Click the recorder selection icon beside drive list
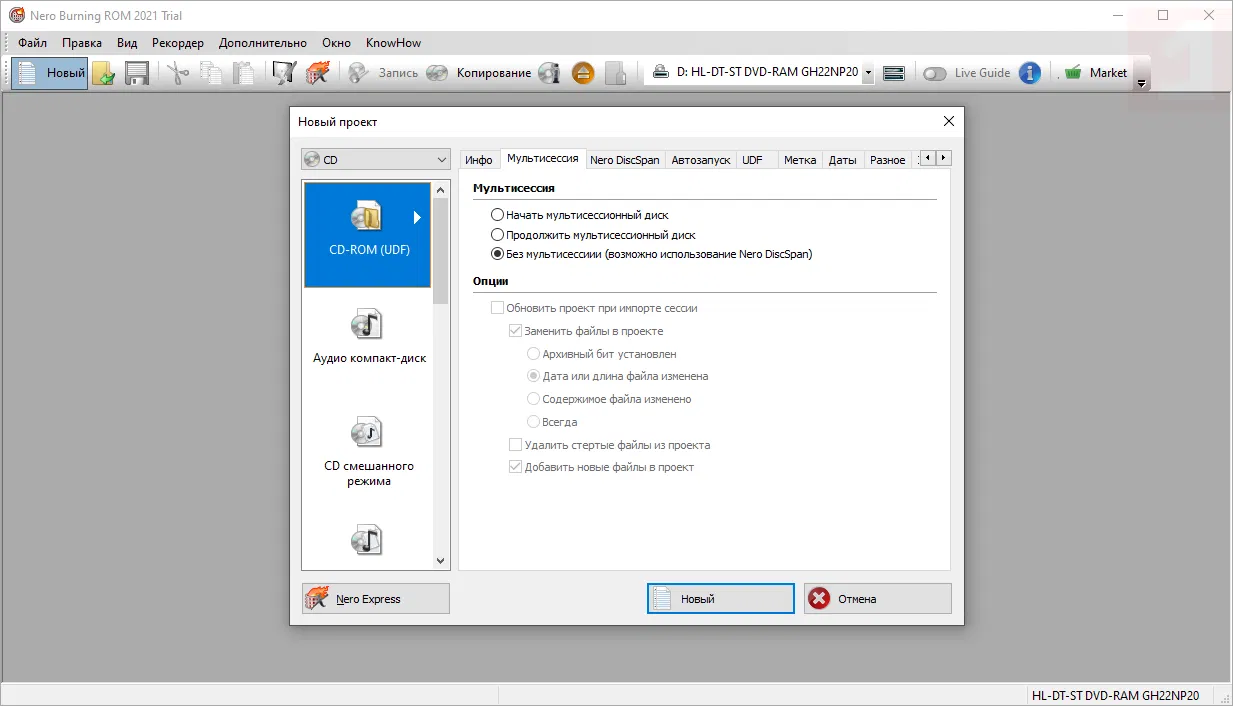This screenshot has width=1233, height=706. point(894,73)
